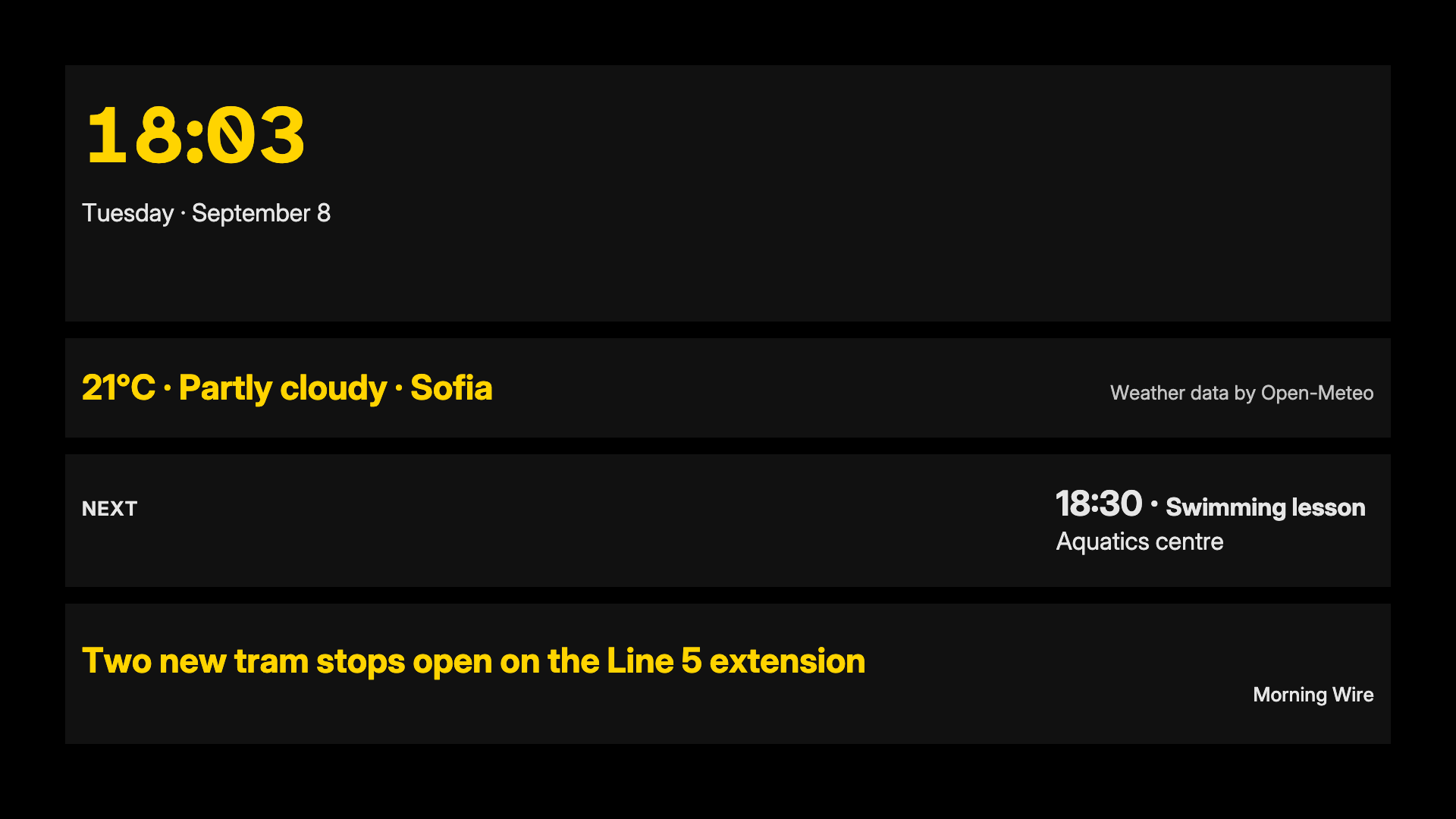Select the Tuesday · September 8 date

click(x=206, y=213)
